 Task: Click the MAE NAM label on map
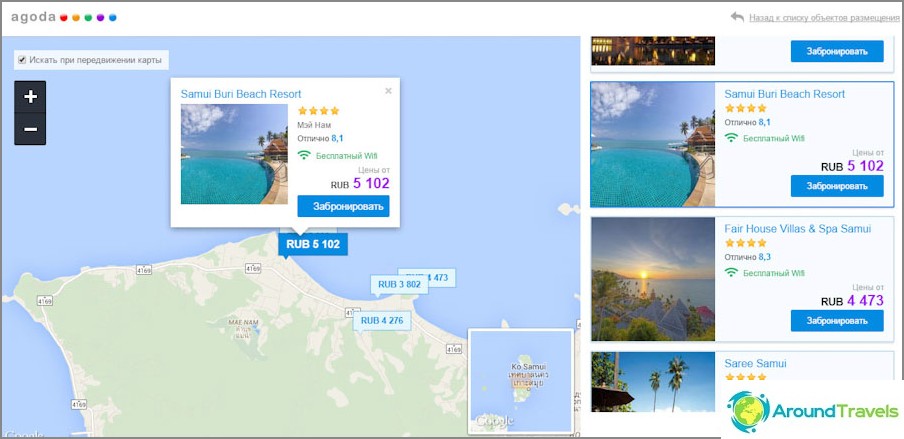(x=243, y=321)
